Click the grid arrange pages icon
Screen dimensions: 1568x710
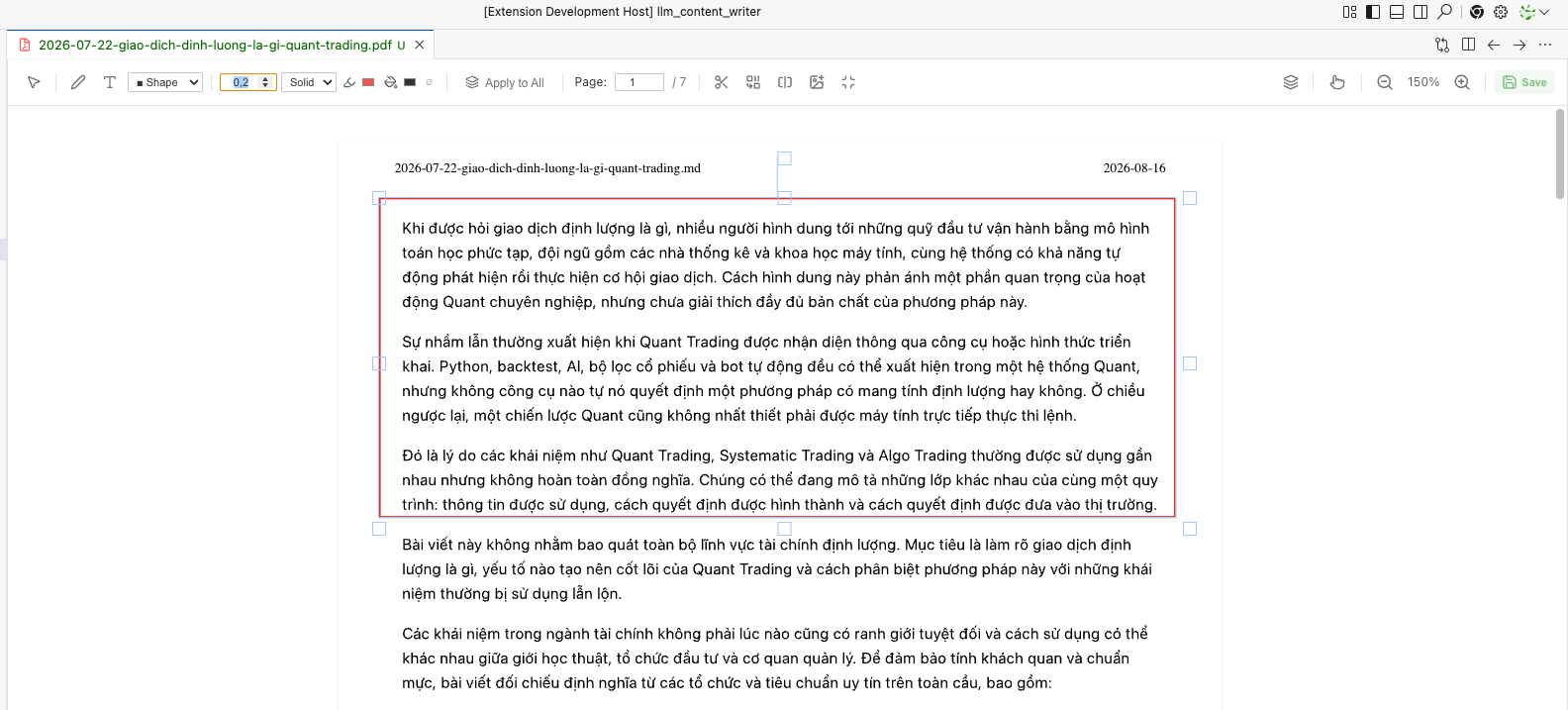[753, 82]
